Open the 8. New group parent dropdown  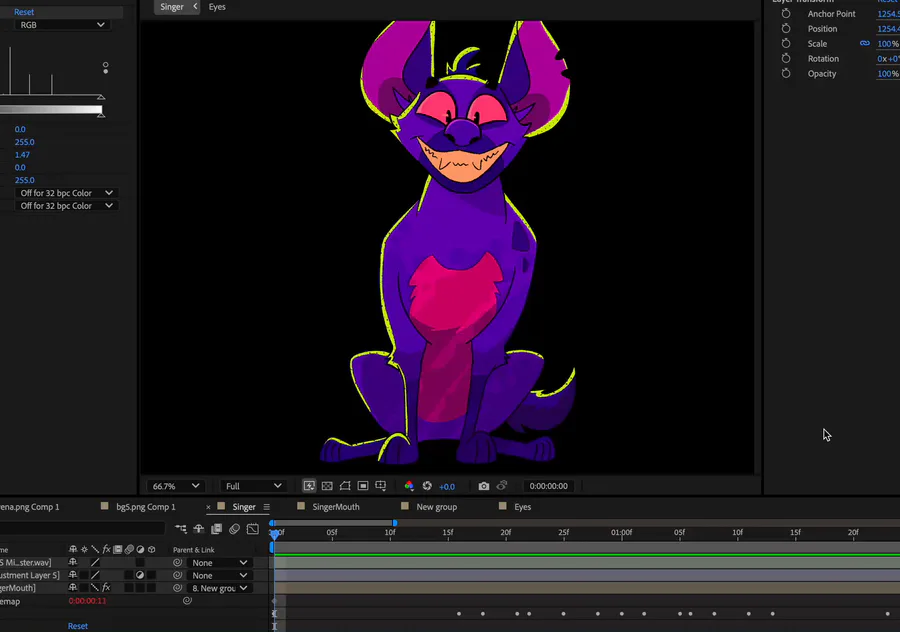point(220,588)
